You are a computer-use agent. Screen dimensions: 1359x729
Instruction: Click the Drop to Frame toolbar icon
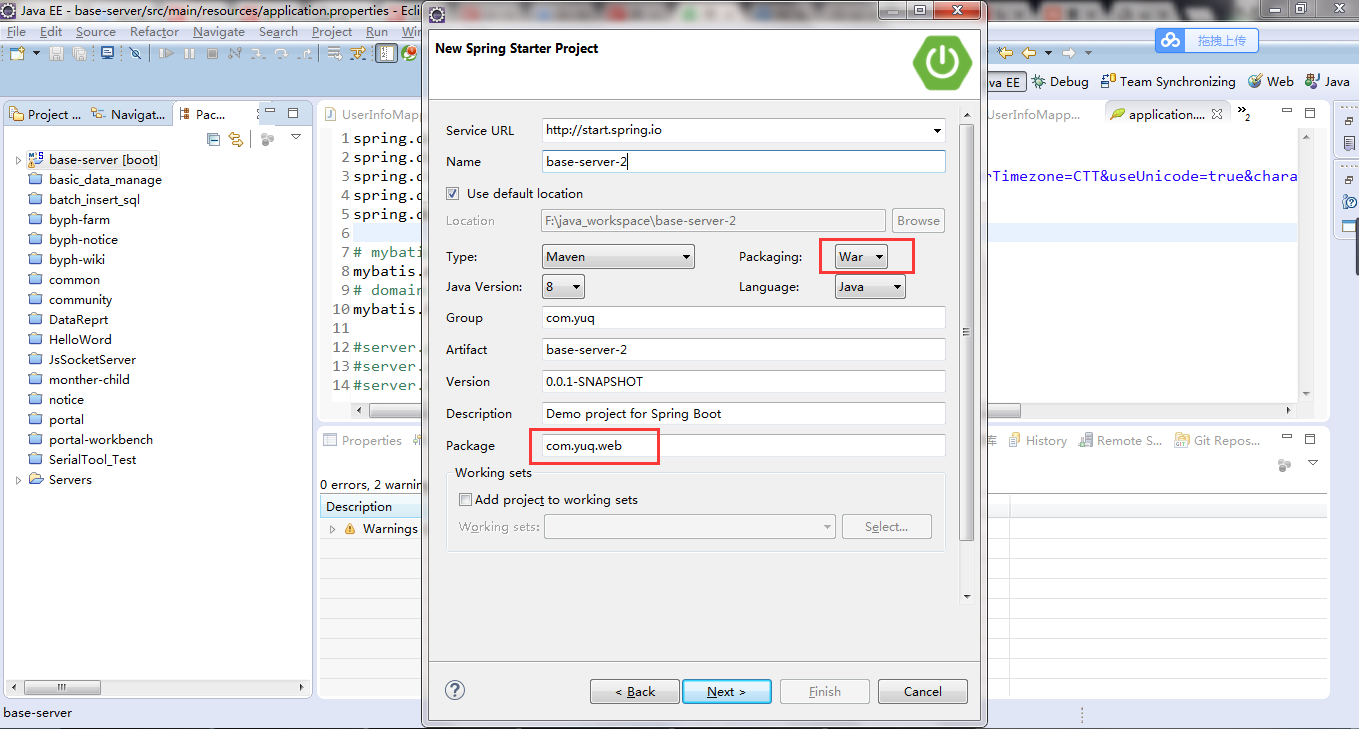click(335, 53)
